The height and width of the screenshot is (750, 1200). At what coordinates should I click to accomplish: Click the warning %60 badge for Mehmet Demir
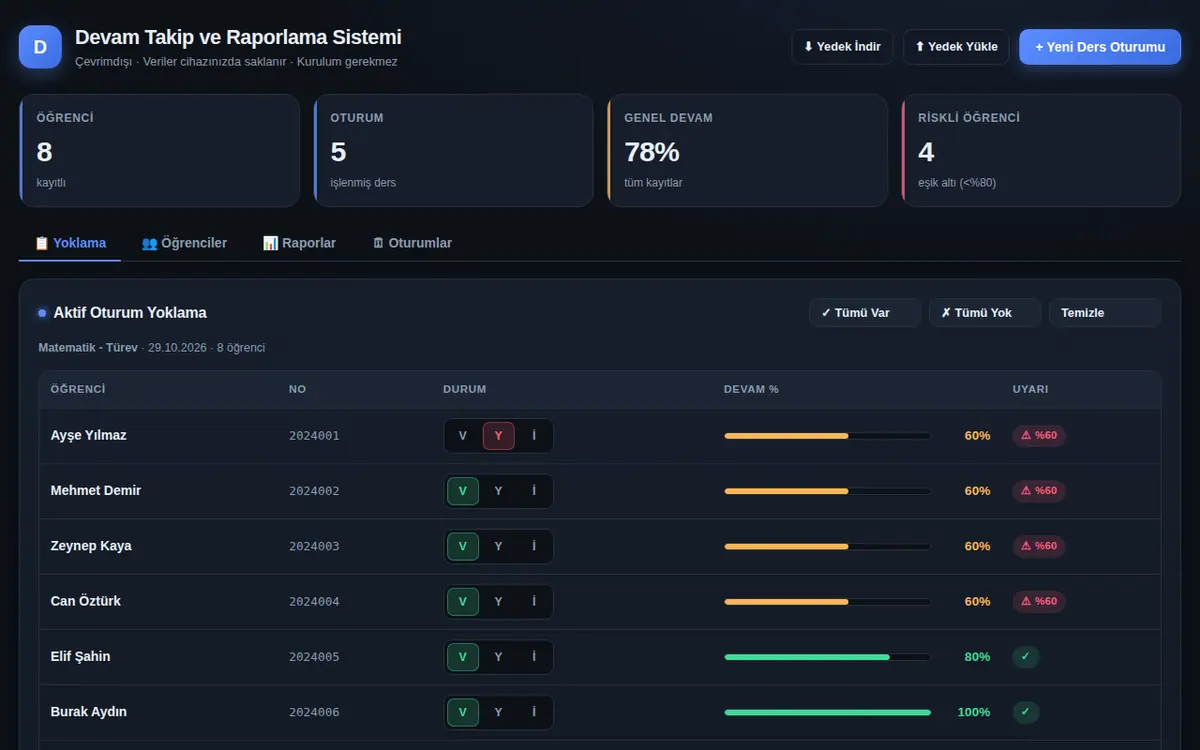(1039, 491)
